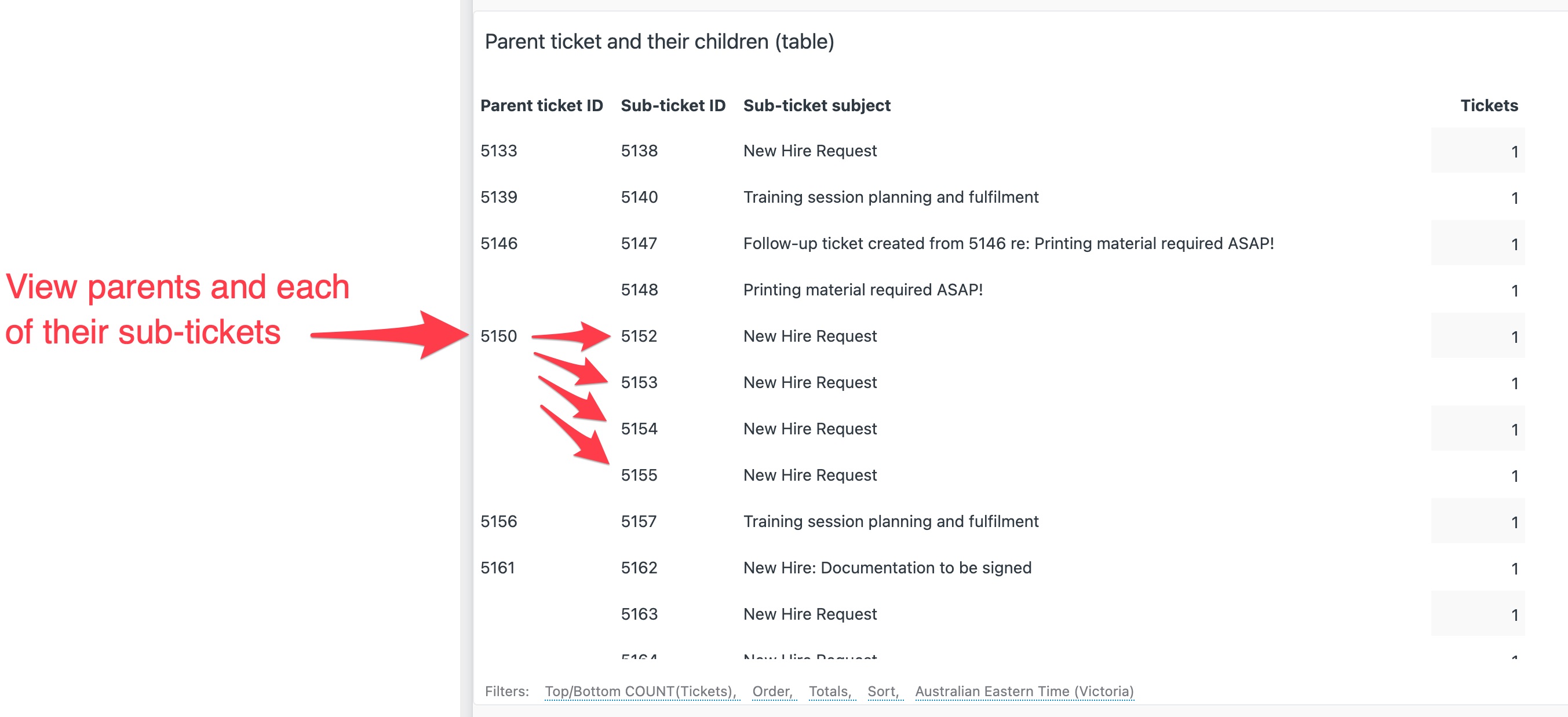The image size is (1568, 717).
Task: Select sub-ticket 5153 cell
Action: (639, 382)
